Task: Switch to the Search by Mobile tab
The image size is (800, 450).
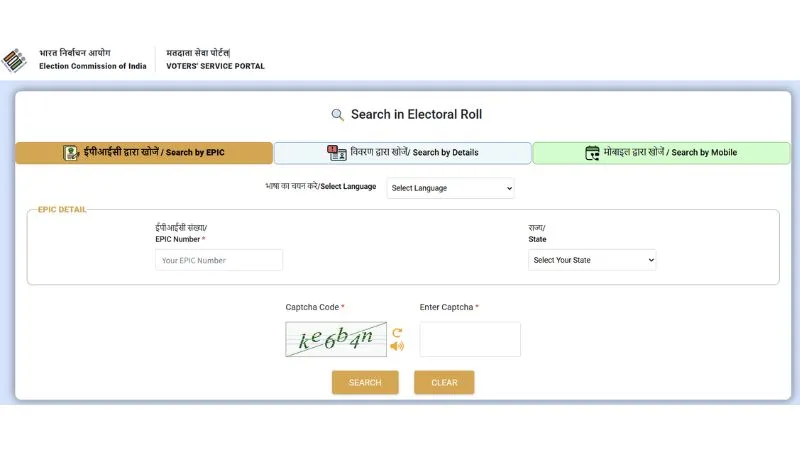Action: [661, 153]
